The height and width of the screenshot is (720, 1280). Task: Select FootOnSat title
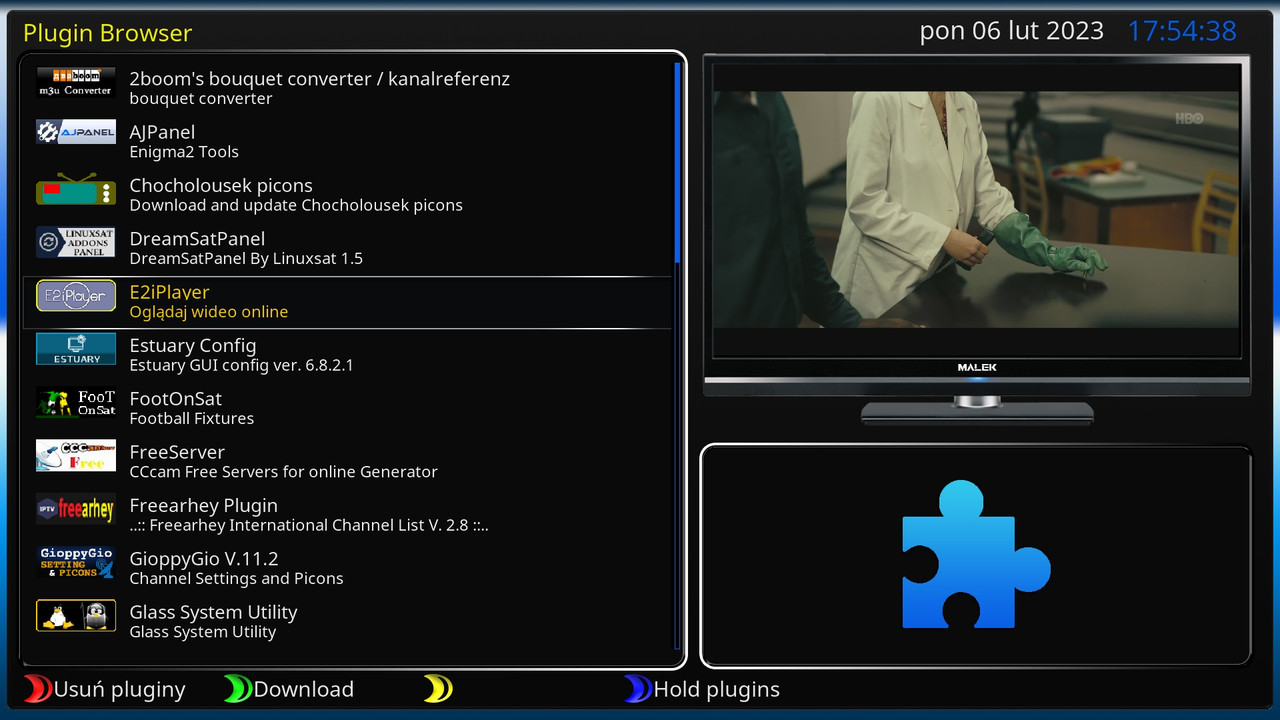pyautogui.click(x=176, y=399)
